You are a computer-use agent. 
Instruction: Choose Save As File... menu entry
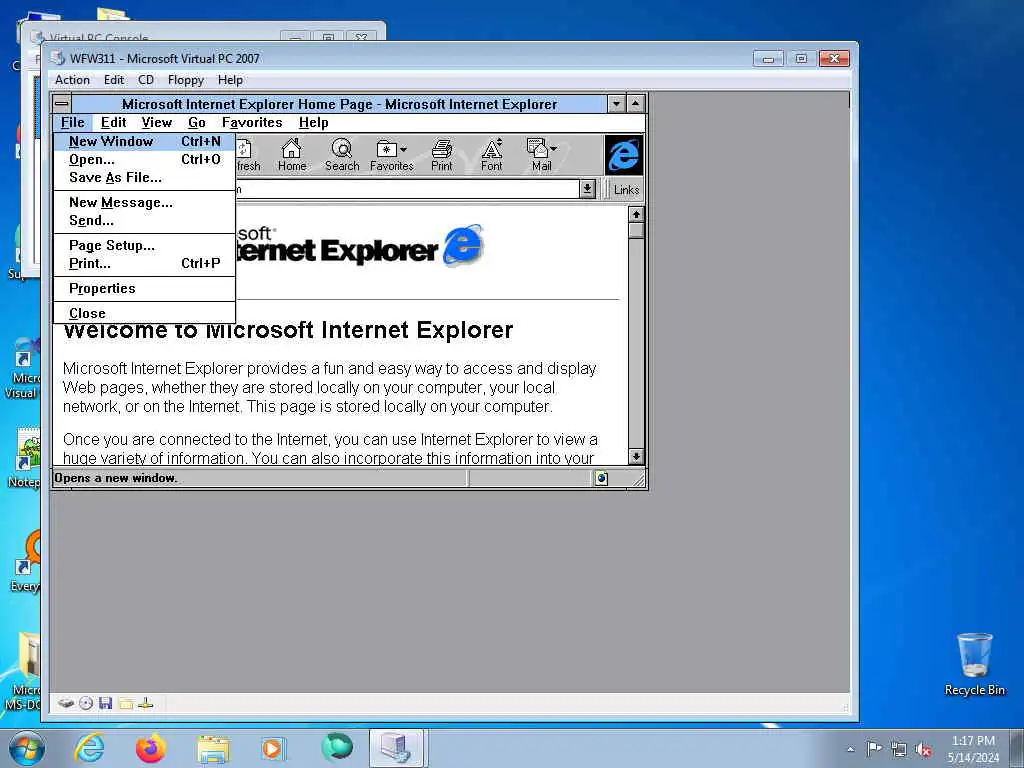(144, 178)
